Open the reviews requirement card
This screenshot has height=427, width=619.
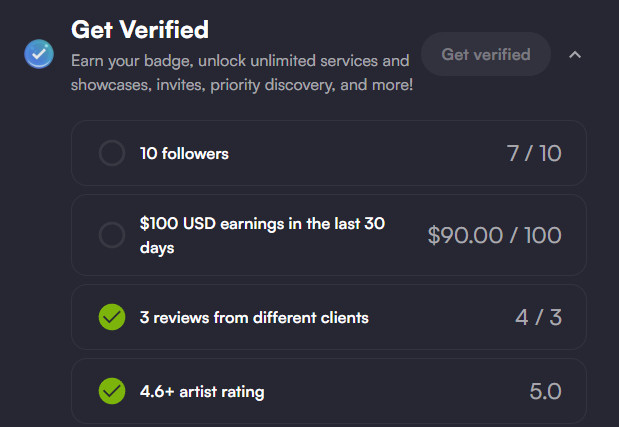(328, 317)
